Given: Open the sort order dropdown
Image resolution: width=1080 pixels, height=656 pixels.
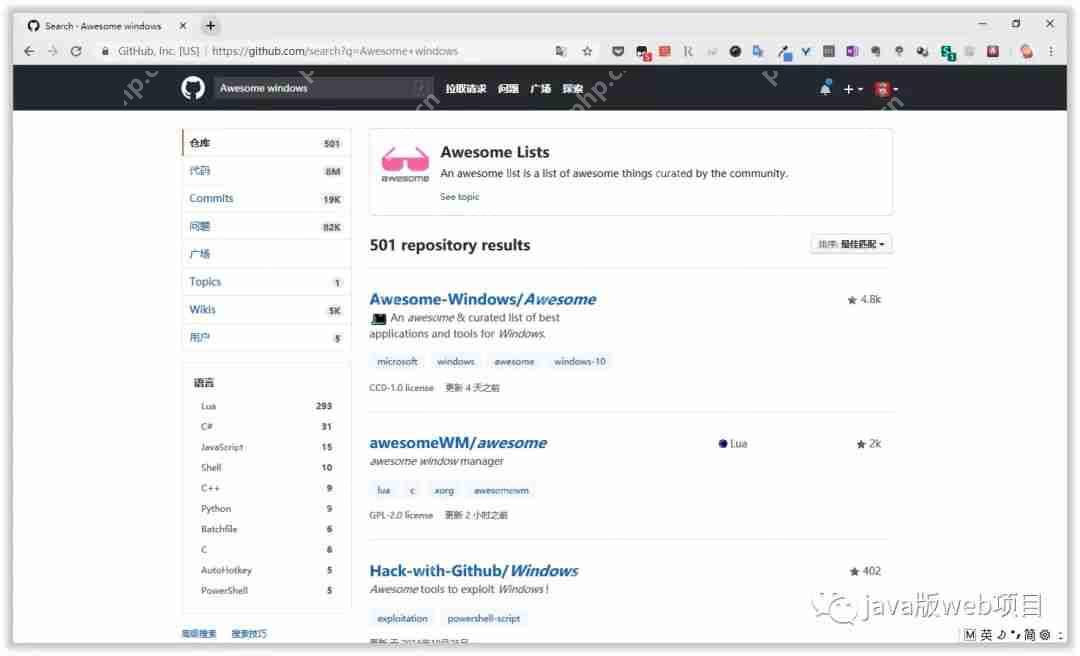Looking at the screenshot, I should pyautogui.click(x=851, y=244).
